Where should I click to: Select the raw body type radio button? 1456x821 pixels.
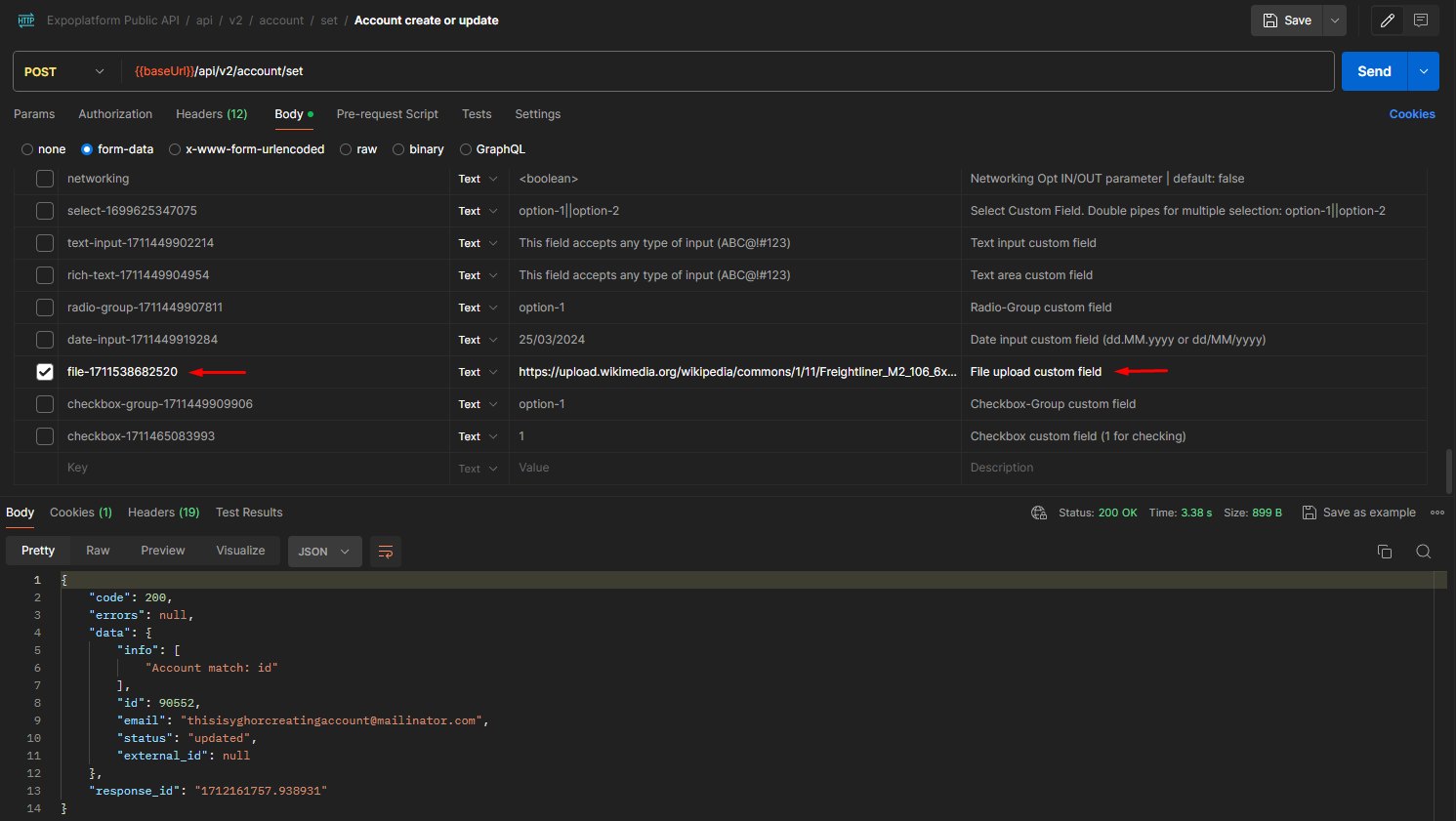347,148
